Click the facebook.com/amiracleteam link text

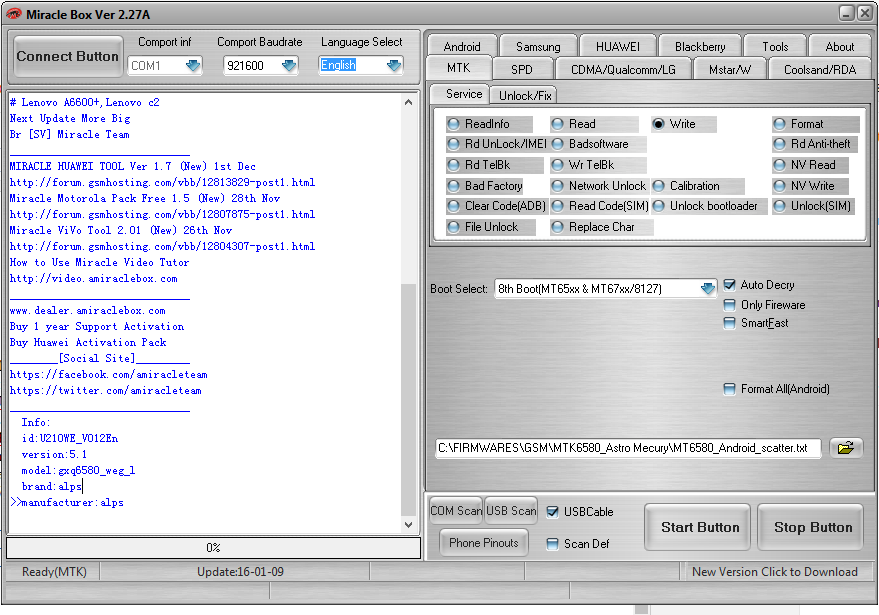tap(109, 374)
